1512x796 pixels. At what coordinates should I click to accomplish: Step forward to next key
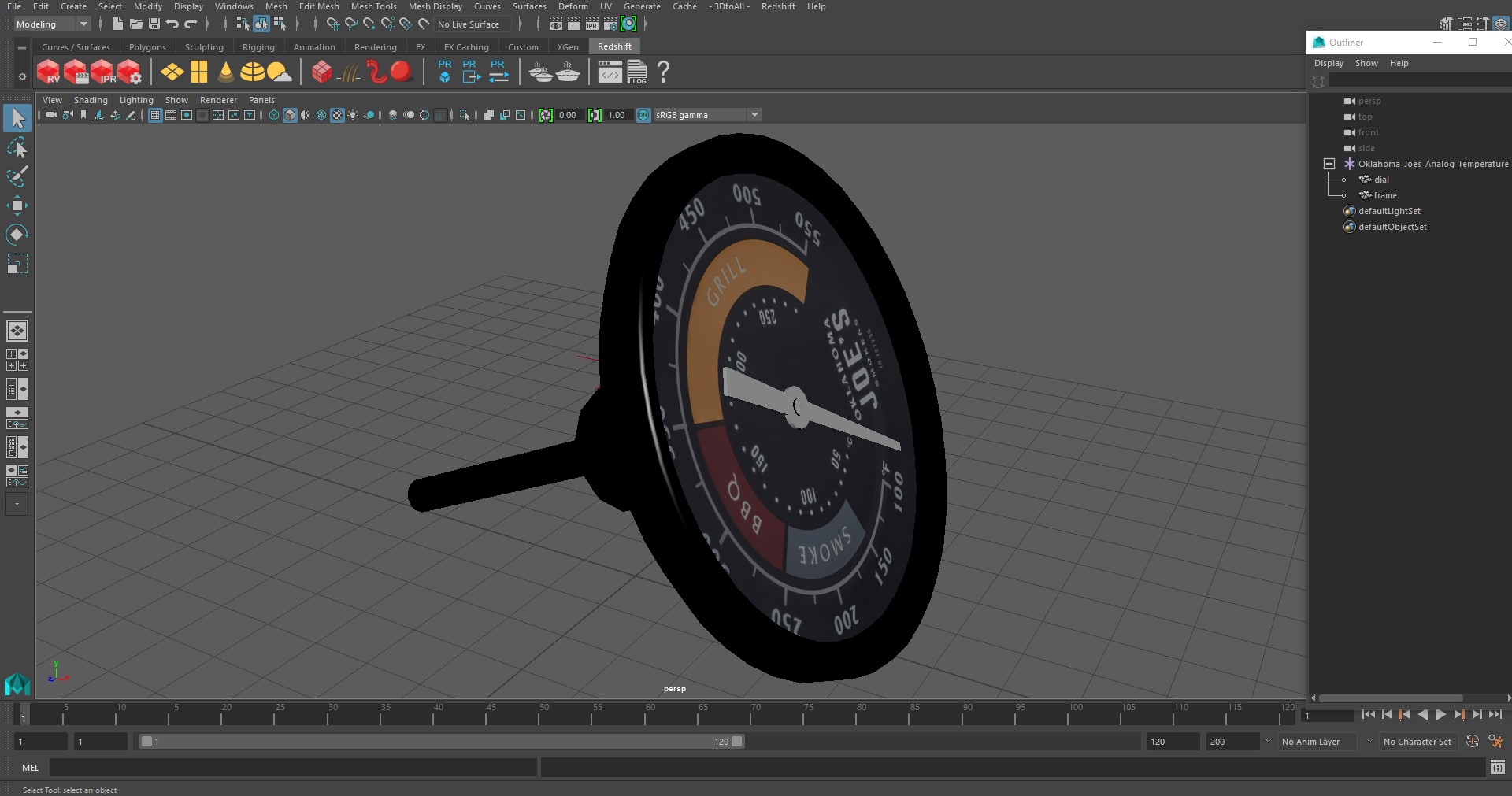1458,715
